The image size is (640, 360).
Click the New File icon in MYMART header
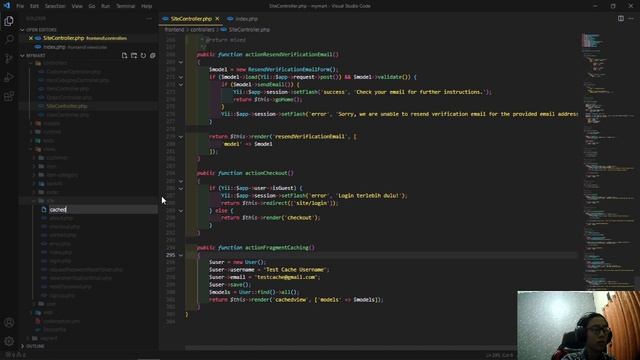[x=124, y=56]
